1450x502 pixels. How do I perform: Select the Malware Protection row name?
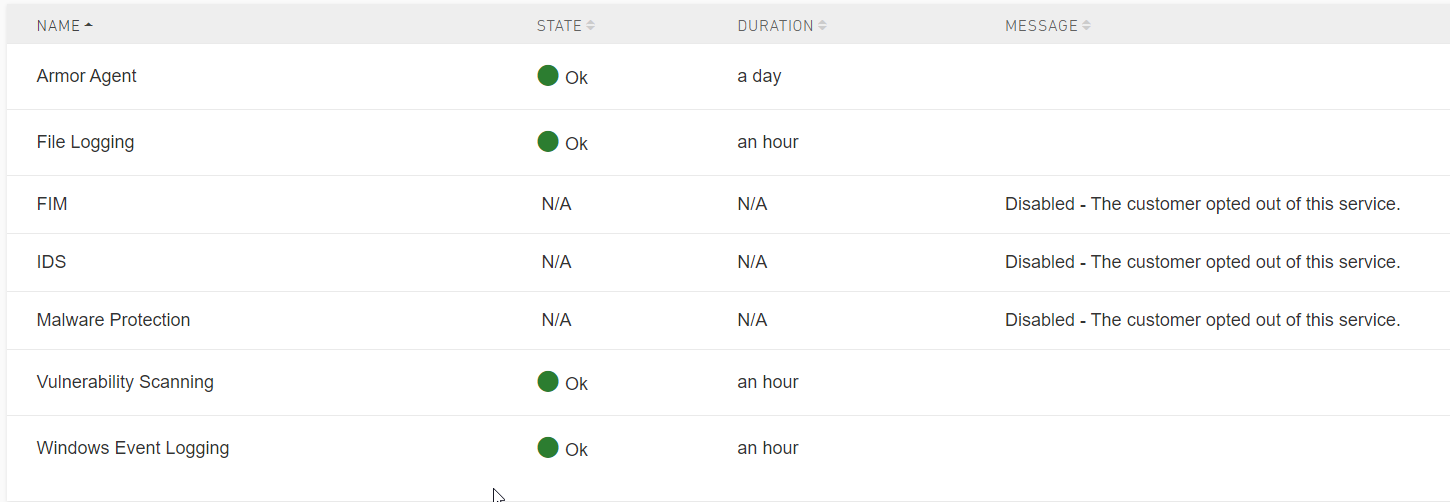[113, 320]
